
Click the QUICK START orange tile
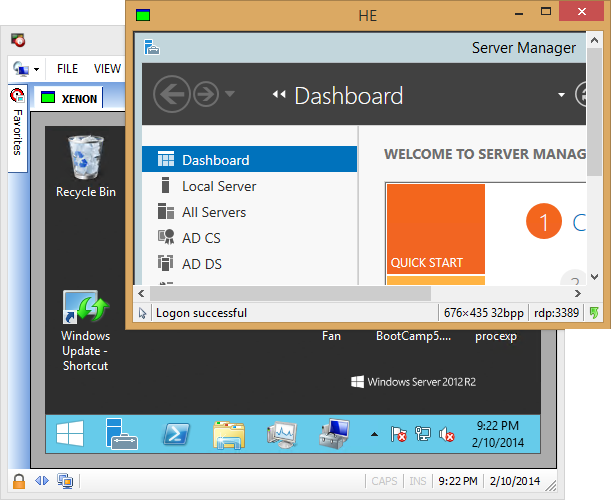click(436, 229)
